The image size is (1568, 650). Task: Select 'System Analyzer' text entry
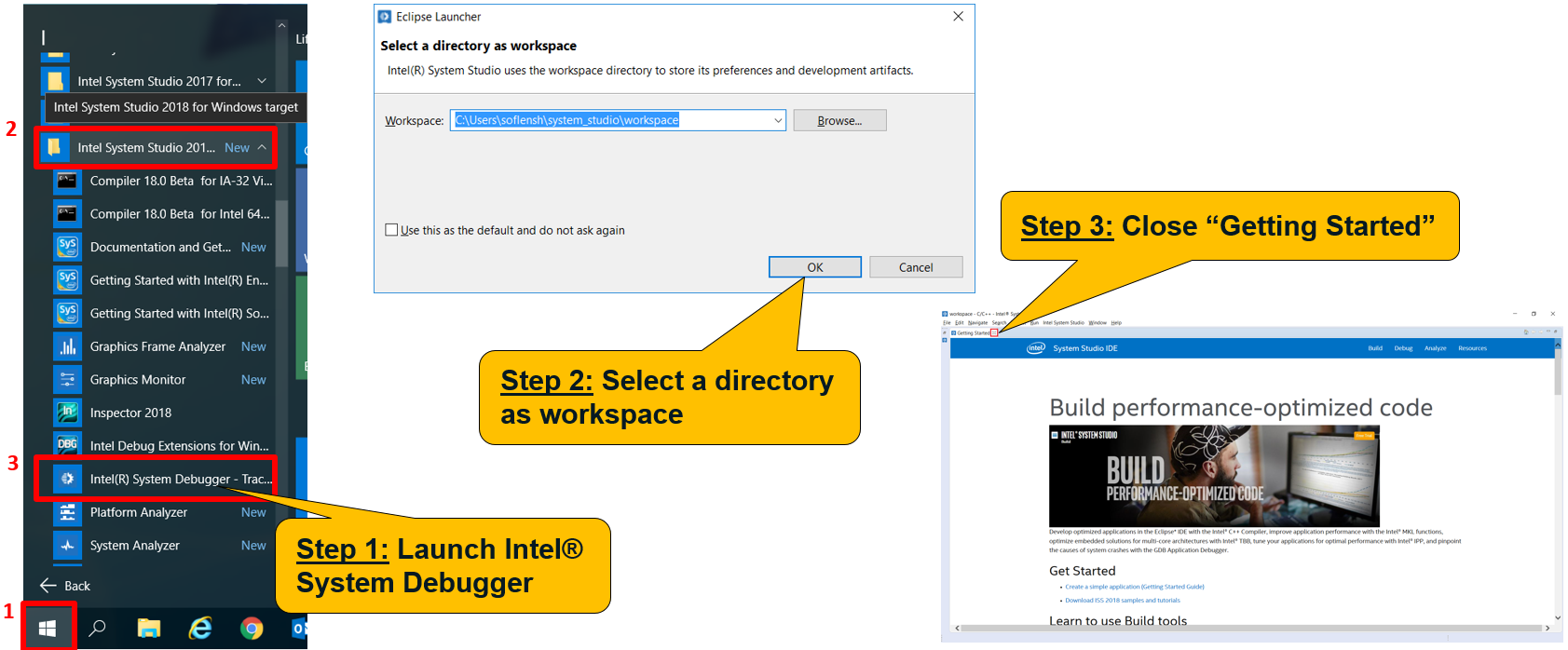click(x=135, y=546)
